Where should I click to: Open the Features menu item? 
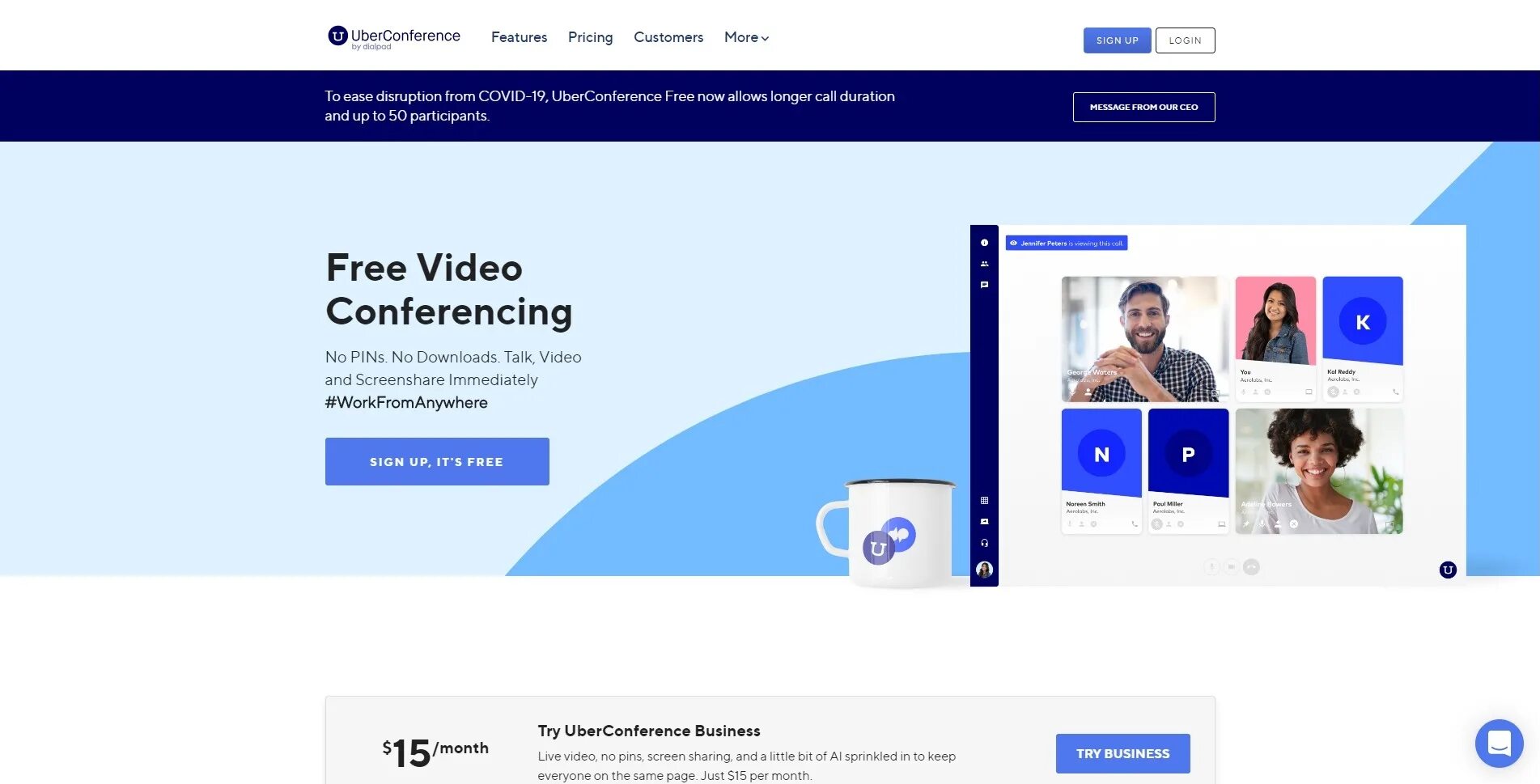519,37
